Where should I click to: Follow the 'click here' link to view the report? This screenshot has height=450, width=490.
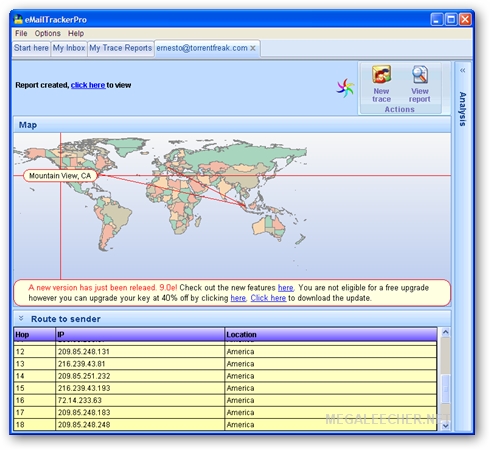[88, 85]
